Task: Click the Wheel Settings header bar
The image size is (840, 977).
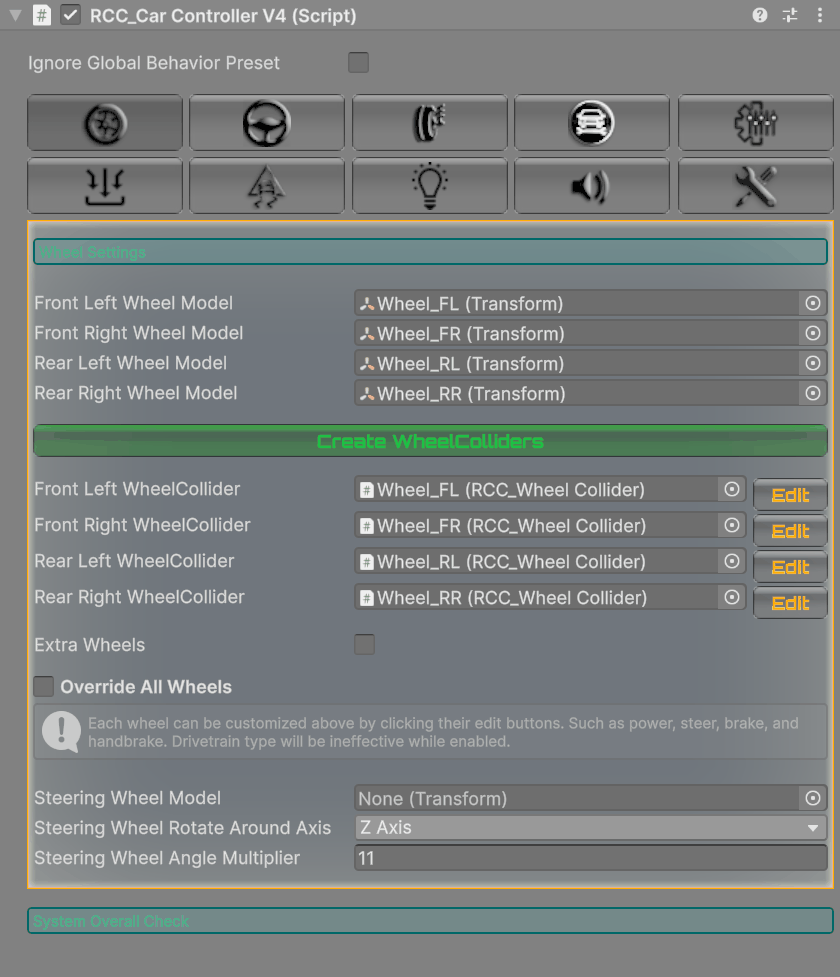Action: pos(430,252)
